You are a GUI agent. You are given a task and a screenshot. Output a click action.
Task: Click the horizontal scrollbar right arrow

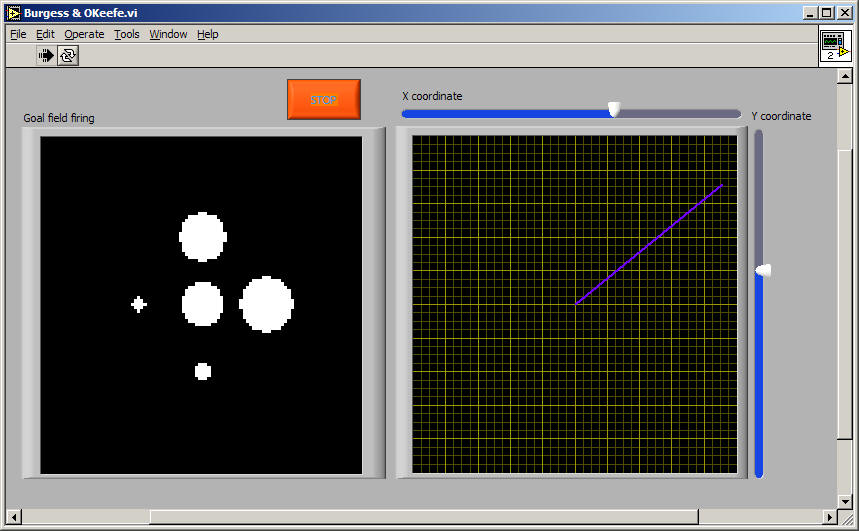[829, 517]
